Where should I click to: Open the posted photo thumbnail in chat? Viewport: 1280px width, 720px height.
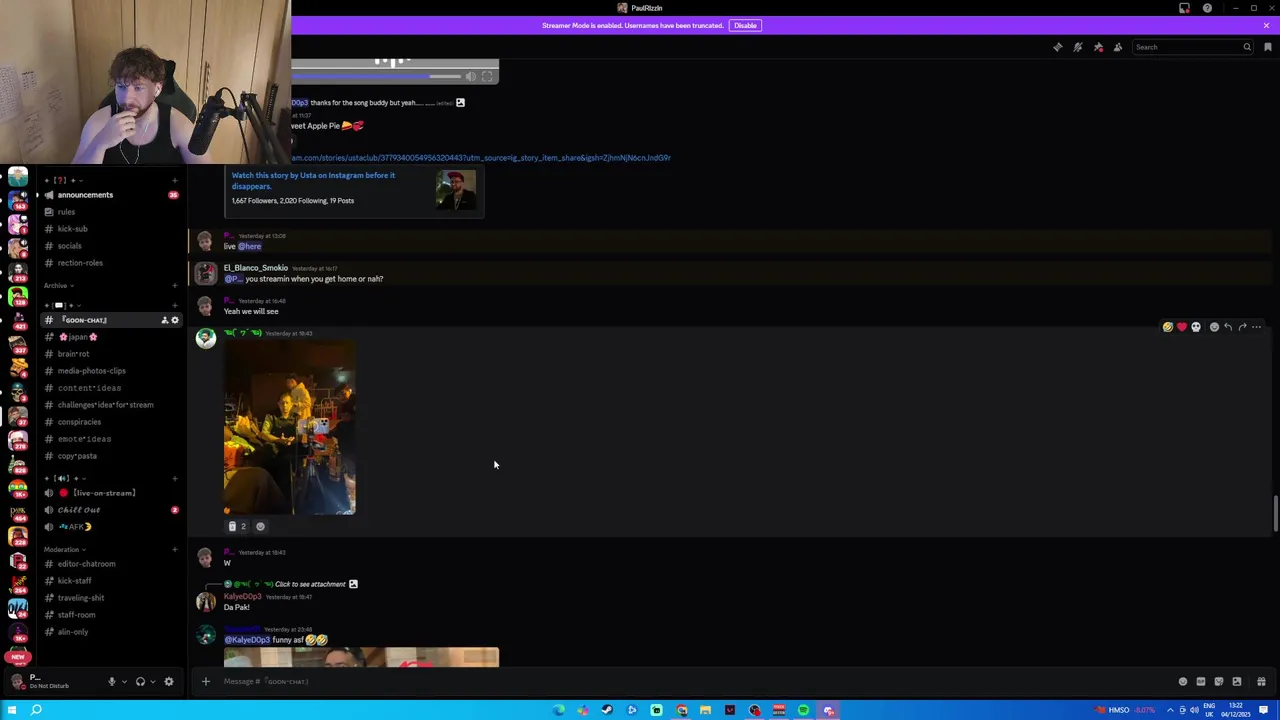(290, 428)
